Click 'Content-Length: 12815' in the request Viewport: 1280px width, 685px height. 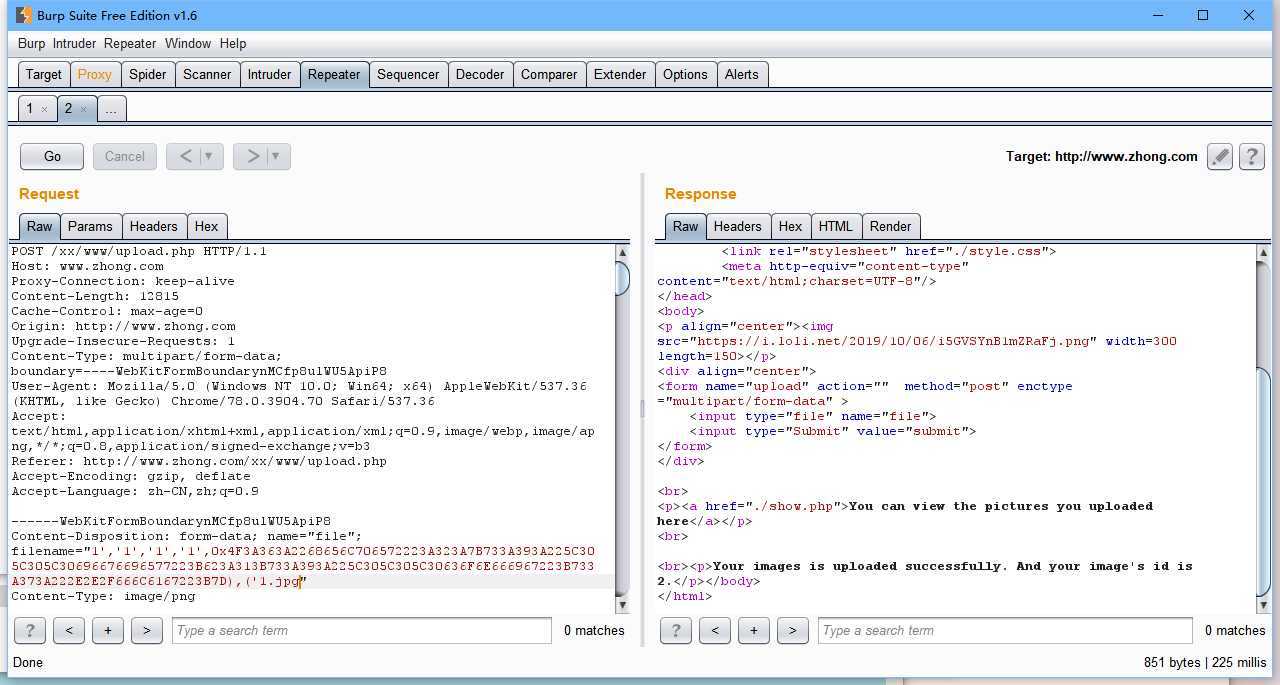coord(95,296)
